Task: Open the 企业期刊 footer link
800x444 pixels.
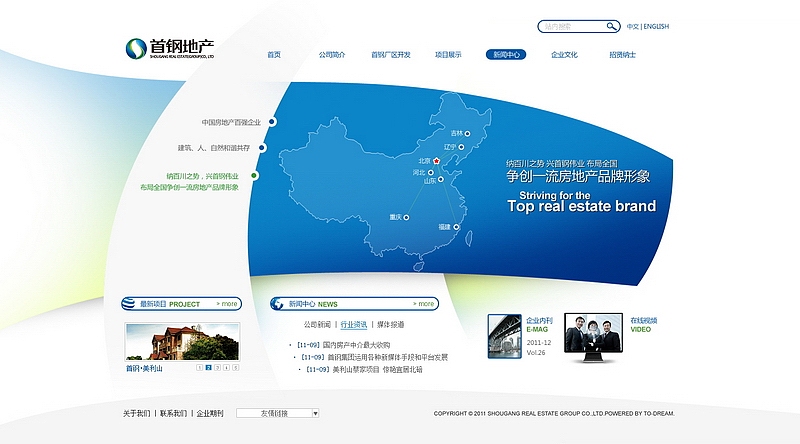Action: pyautogui.click(x=210, y=413)
